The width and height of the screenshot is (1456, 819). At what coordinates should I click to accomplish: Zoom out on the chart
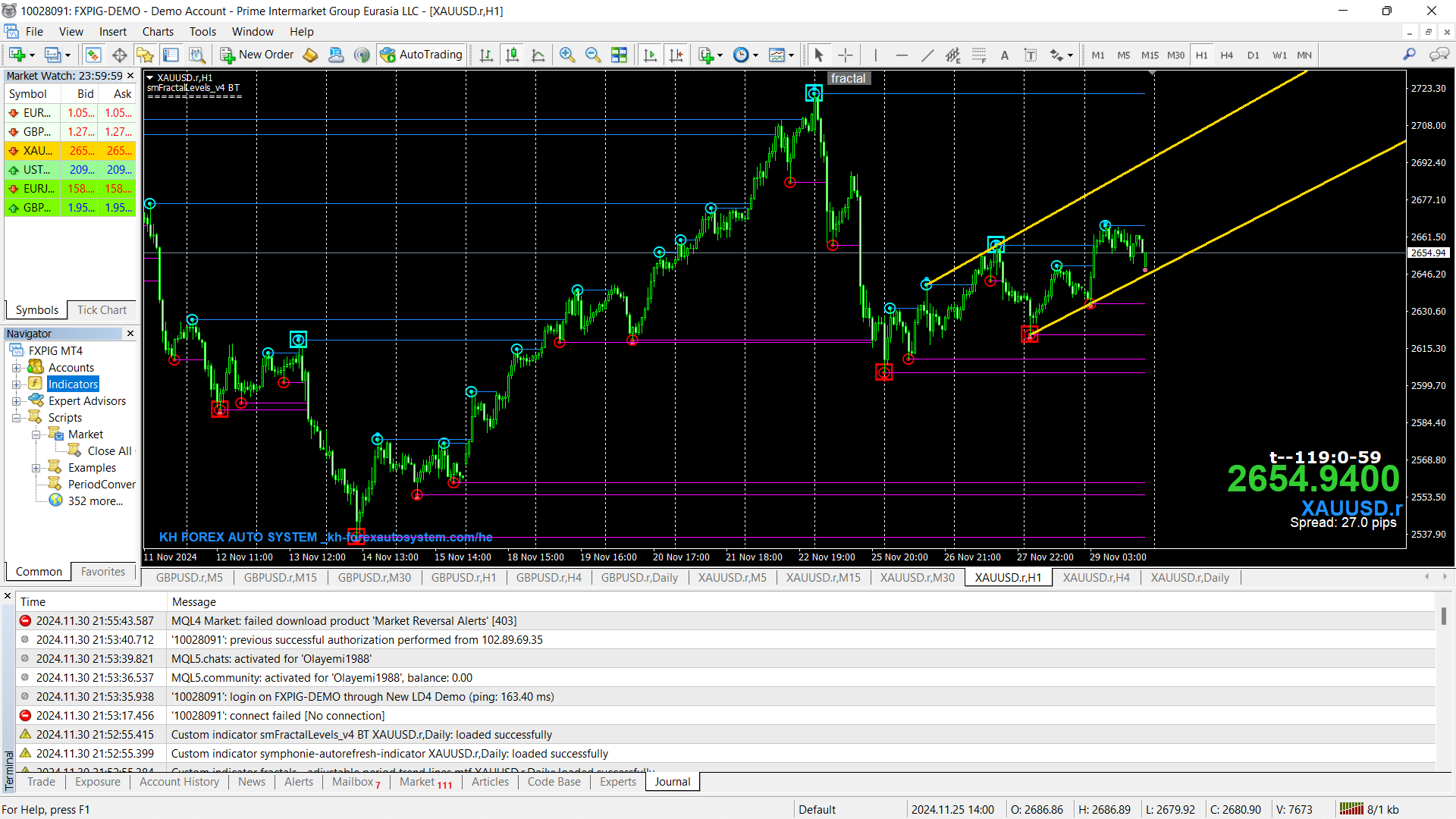(x=593, y=55)
